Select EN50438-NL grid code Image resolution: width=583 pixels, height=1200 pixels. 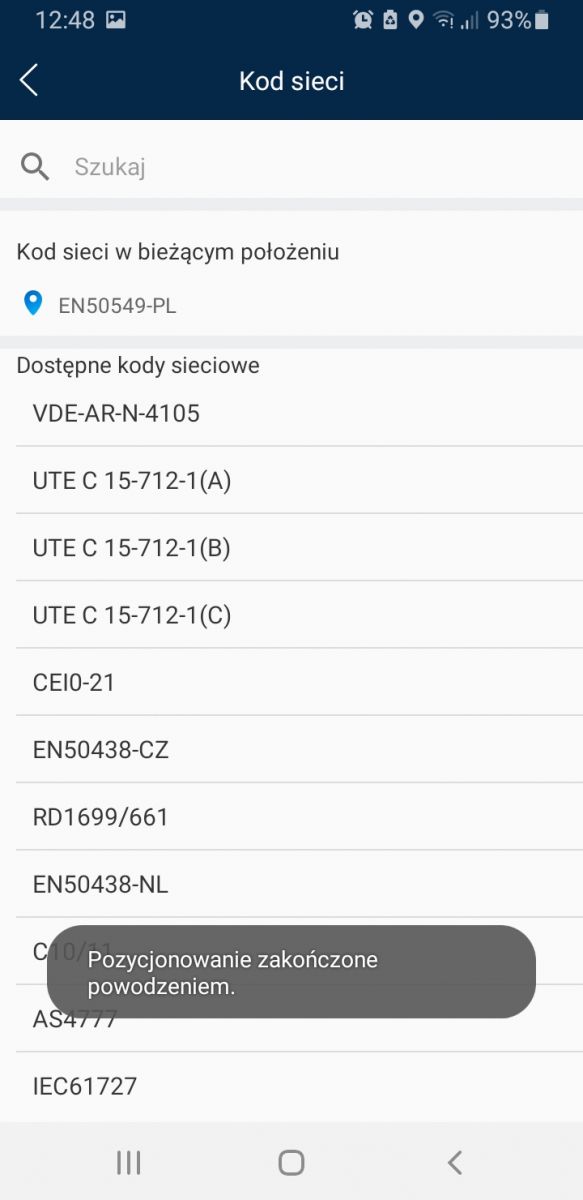click(299, 884)
